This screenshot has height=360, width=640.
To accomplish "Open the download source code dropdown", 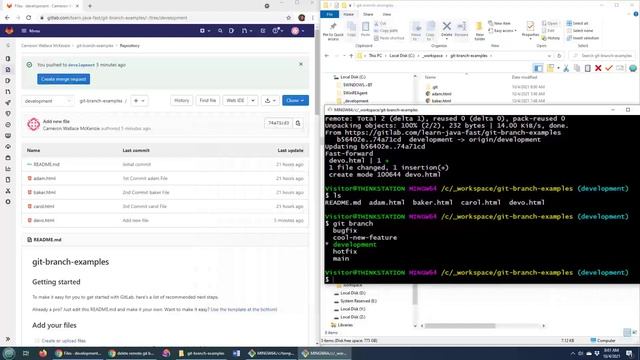I will click(271, 101).
